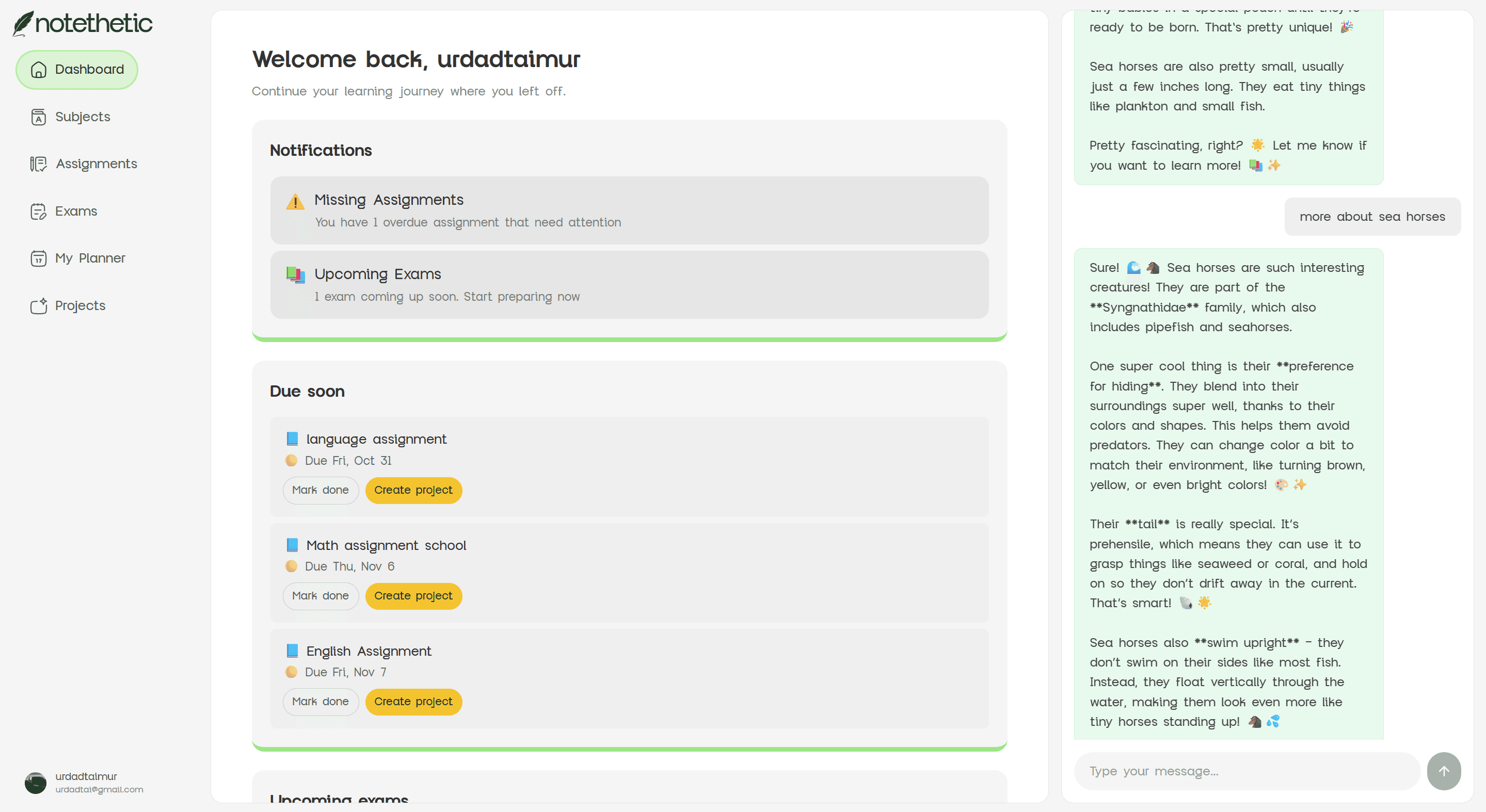The width and height of the screenshot is (1486, 812).
Task: Open the urdadtaimur profile avatar
Action: click(x=36, y=783)
